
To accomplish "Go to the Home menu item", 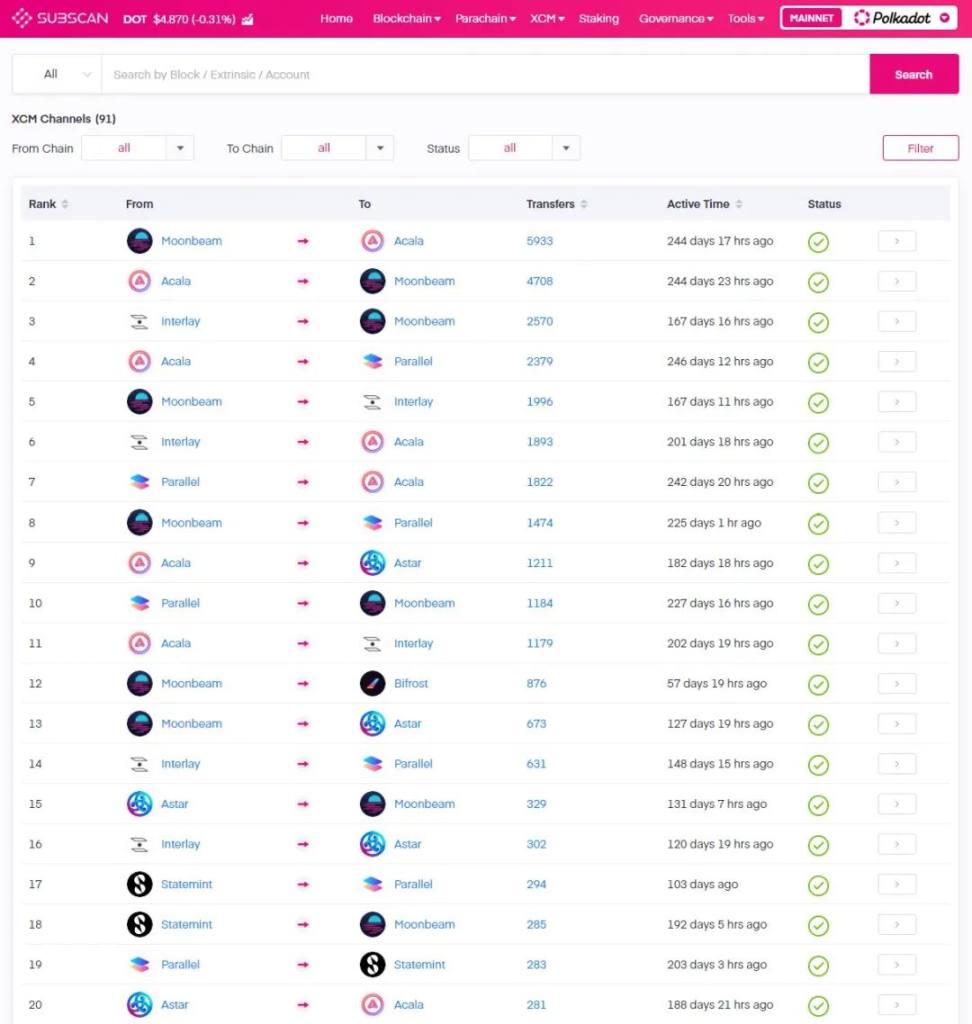I will coord(336,19).
